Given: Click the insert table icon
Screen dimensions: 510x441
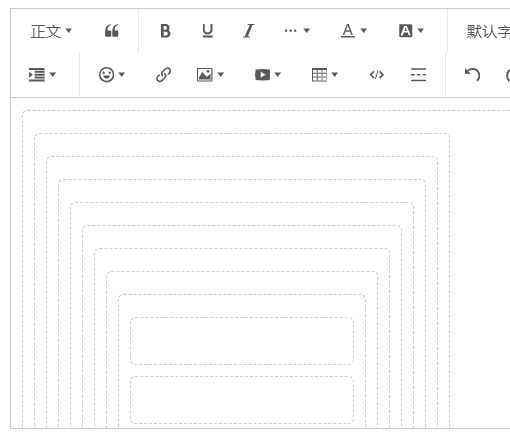Looking at the screenshot, I should pos(325,75).
